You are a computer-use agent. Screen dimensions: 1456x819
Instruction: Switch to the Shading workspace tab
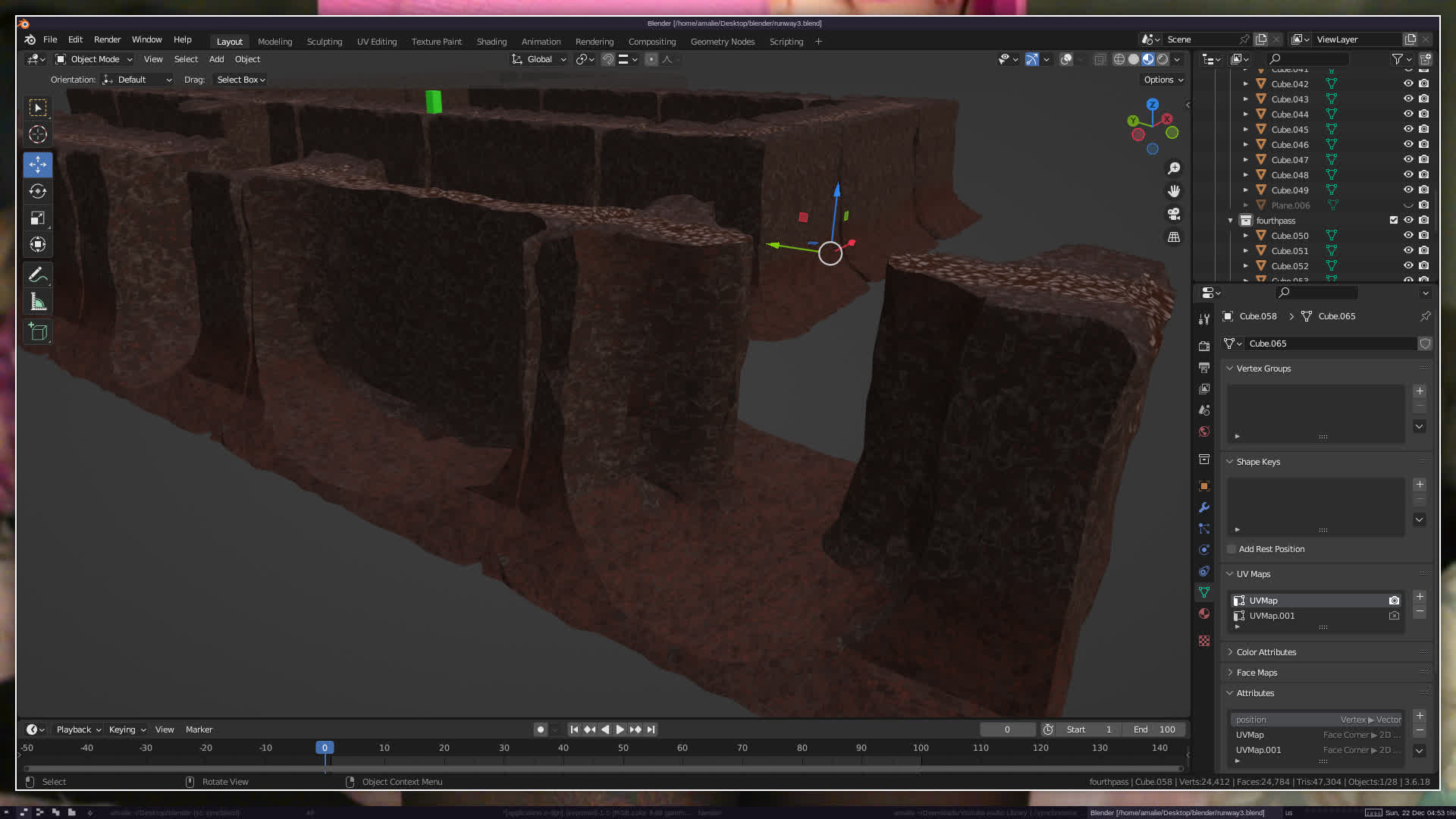point(491,42)
